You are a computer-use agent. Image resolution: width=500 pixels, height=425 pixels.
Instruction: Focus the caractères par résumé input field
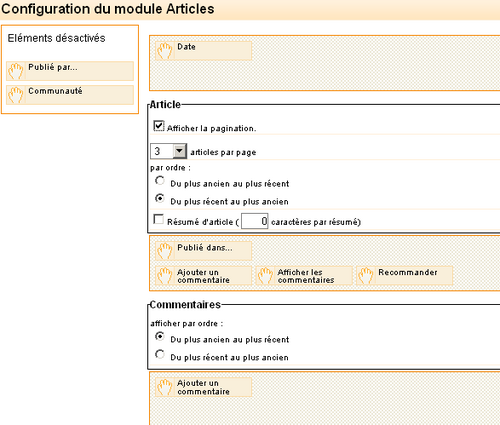255,221
